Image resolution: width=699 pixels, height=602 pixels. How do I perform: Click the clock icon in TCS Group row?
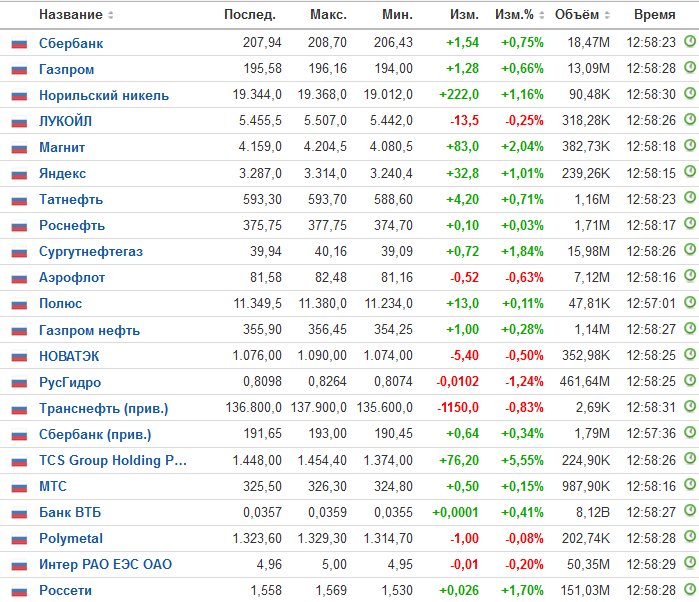pos(690,458)
